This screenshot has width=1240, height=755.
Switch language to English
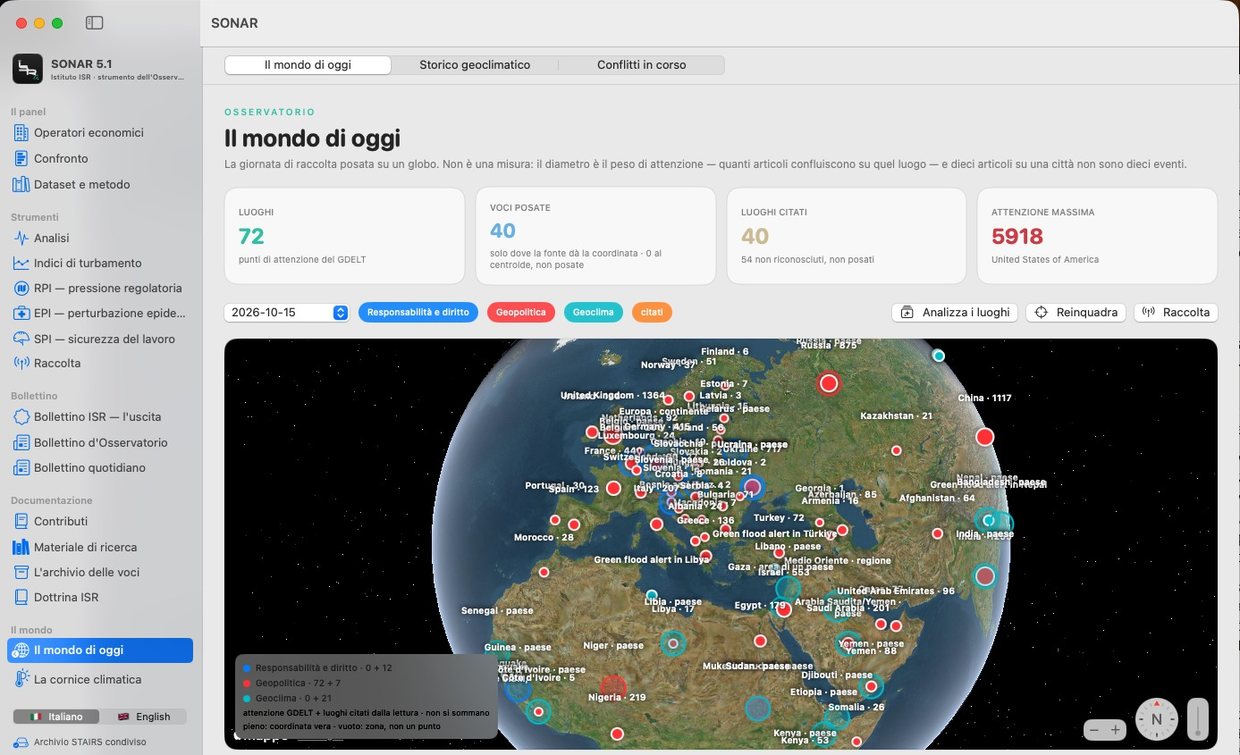tap(143, 716)
